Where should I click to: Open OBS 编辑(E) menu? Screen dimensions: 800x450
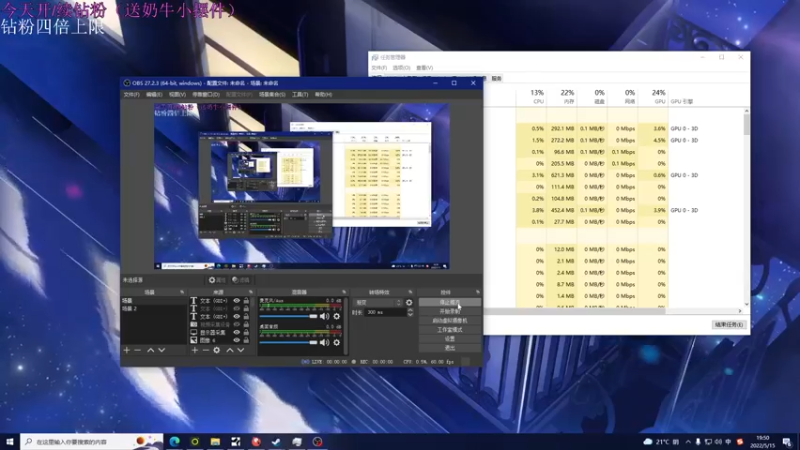[x=154, y=94]
